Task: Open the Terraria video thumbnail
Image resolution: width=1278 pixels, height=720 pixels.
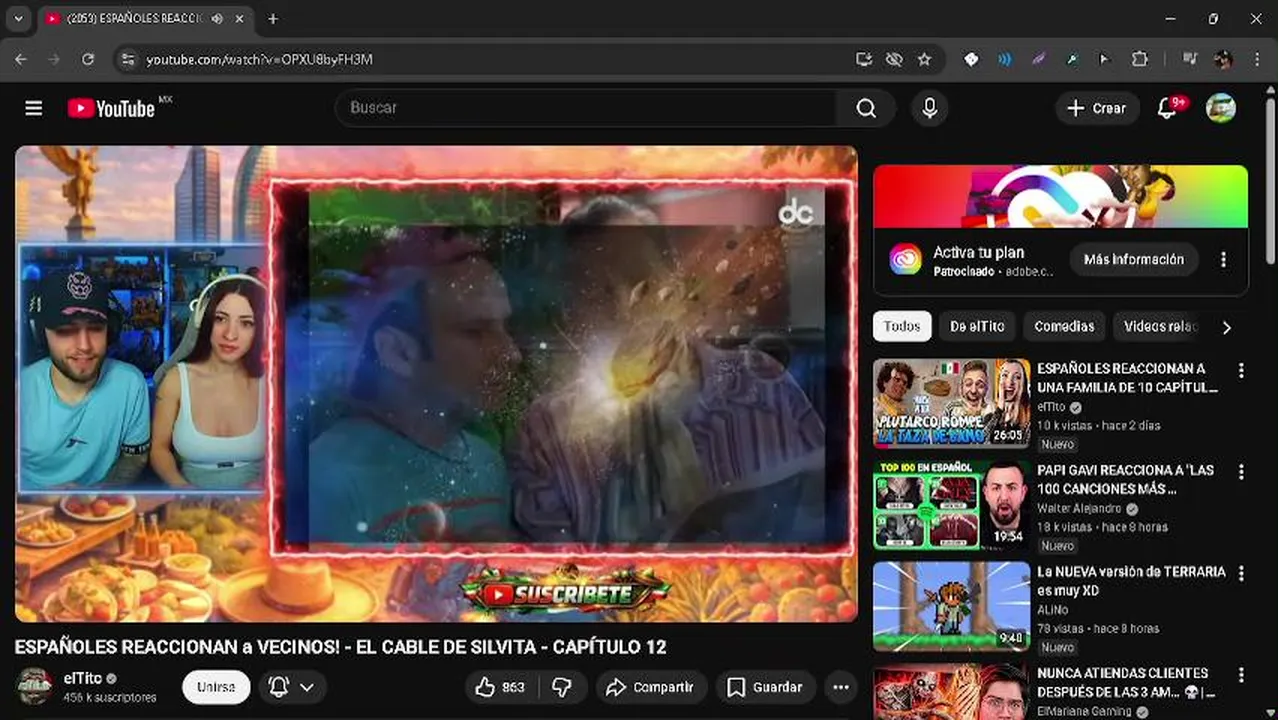Action: [x=951, y=607]
